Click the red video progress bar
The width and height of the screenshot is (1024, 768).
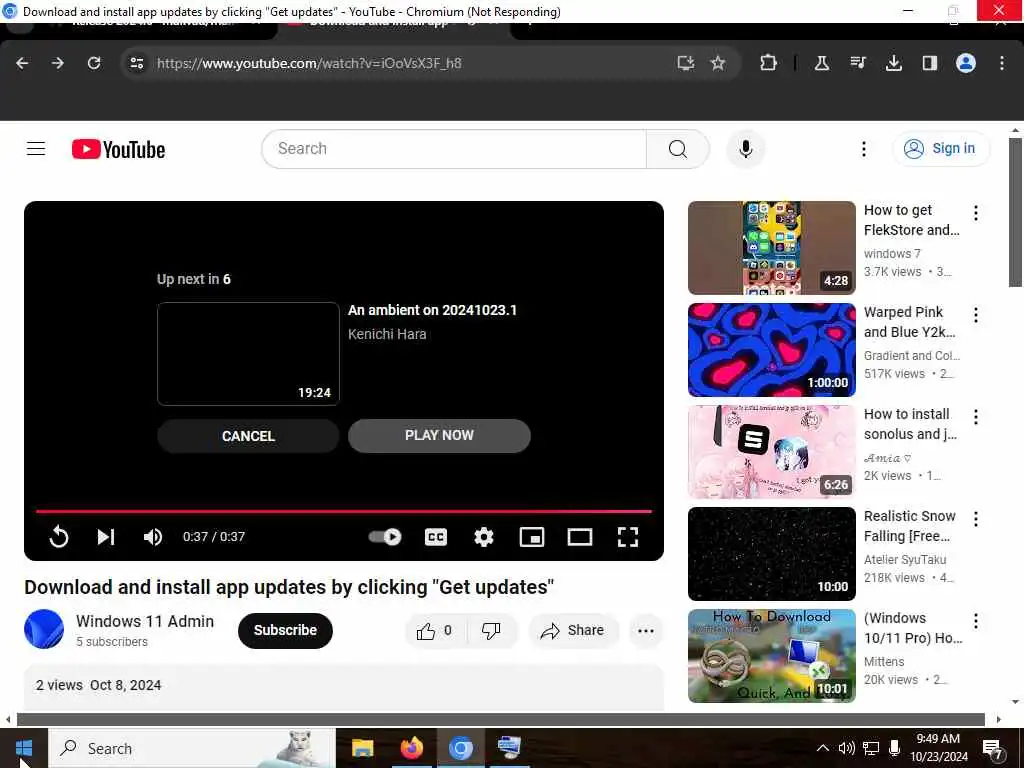pyautogui.click(x=344, y=511)
